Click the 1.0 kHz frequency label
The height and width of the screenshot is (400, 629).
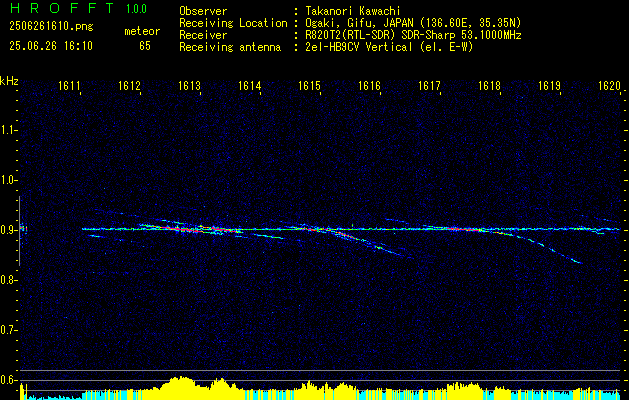pyautogui.click(x=8, y=180)
